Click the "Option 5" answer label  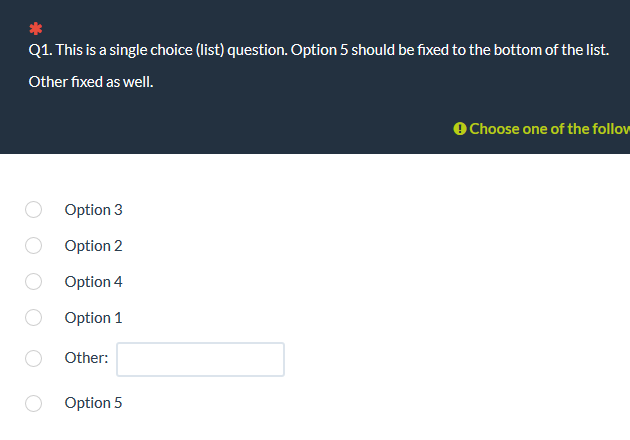(93, 402)
